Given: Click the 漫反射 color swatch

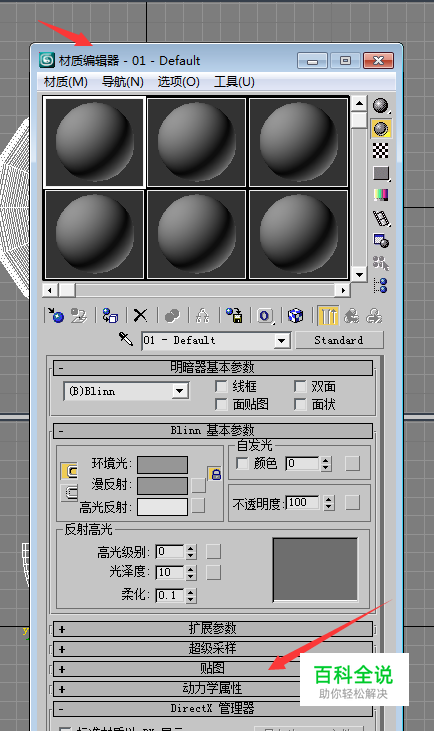Looking at the screenshot, I should pos(163,485).
